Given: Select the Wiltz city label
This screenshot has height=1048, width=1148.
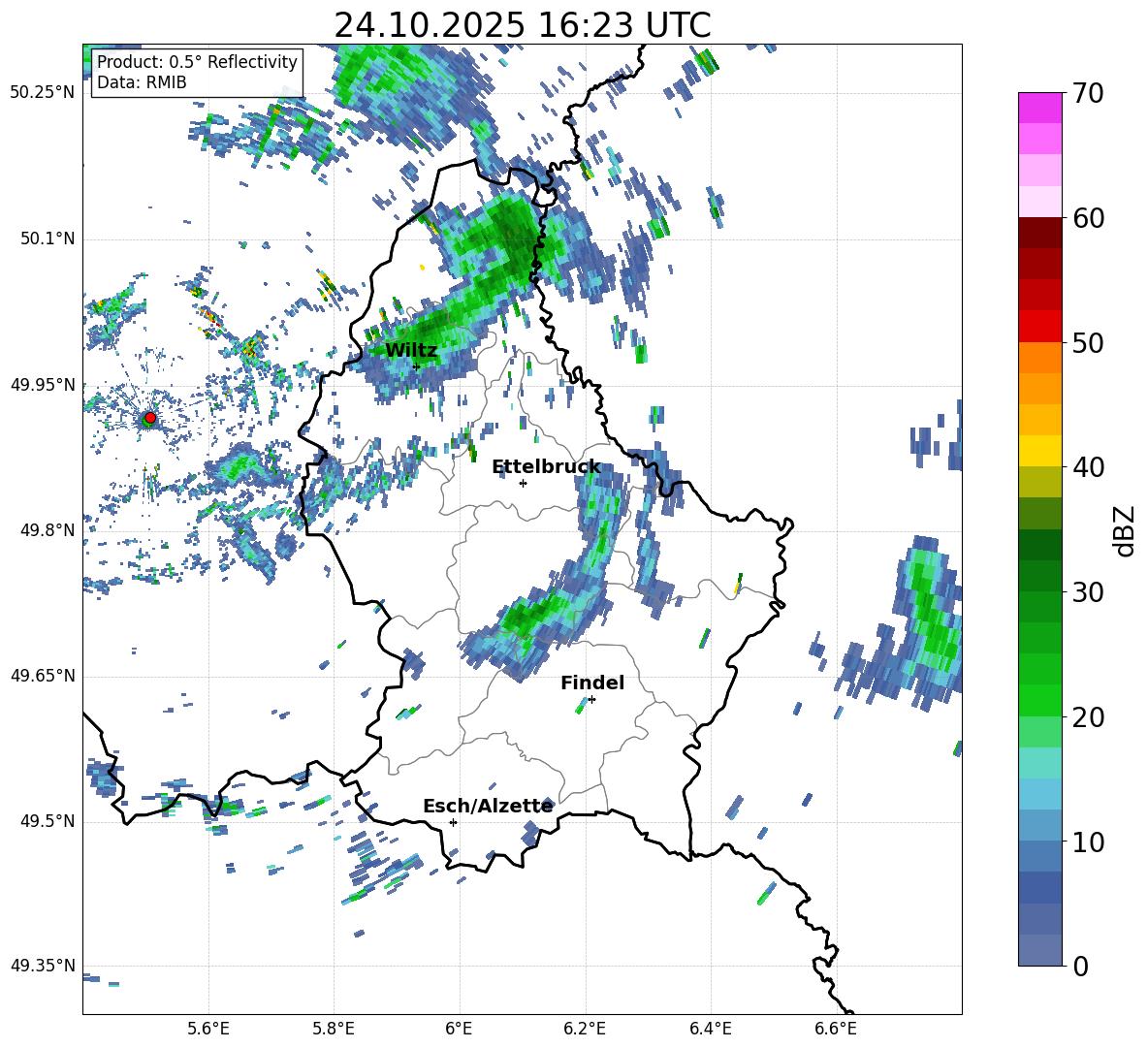Looking at the screenshot, I should pos(411,351).
